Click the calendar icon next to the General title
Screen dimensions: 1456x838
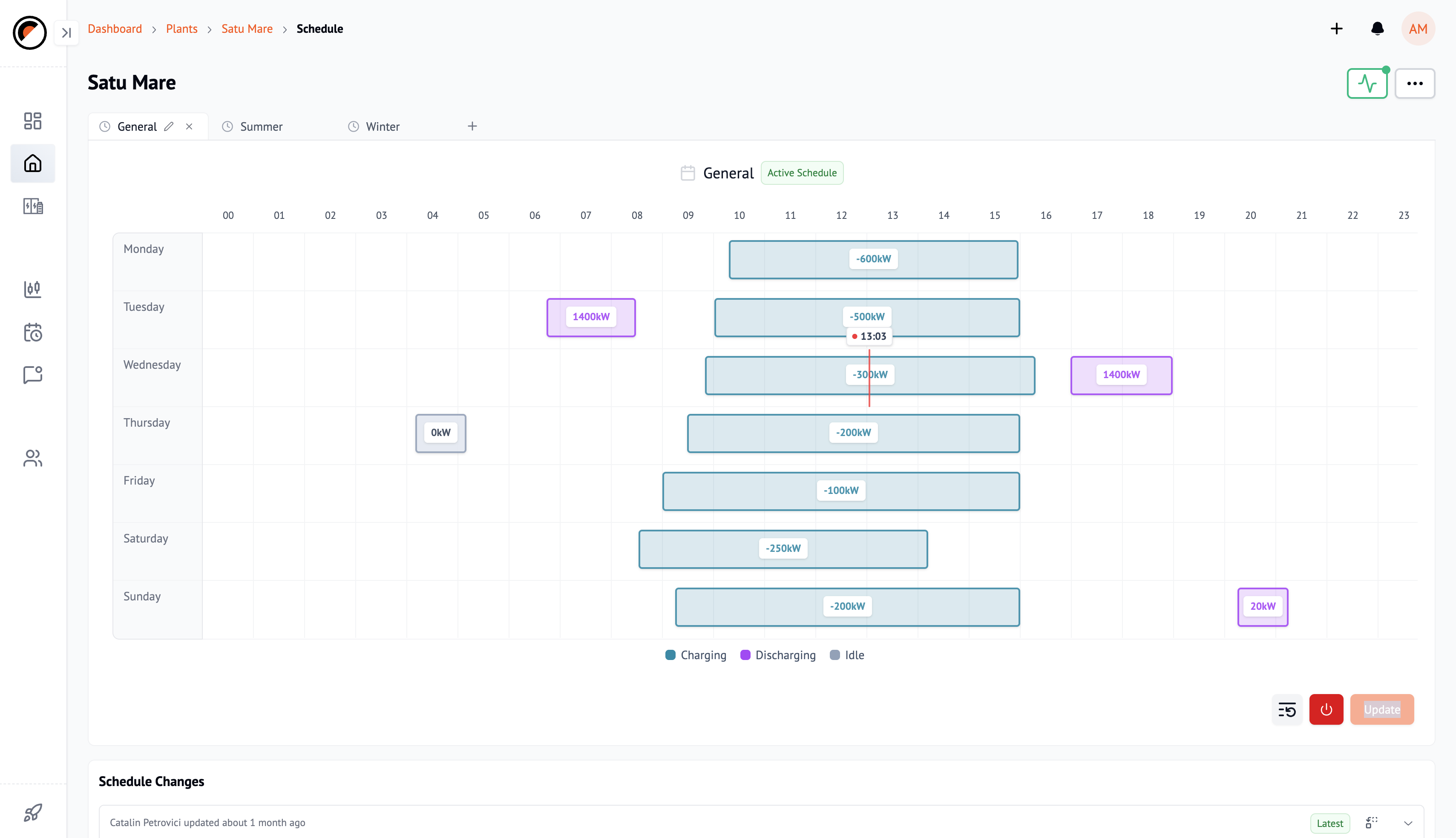point(688,172)
